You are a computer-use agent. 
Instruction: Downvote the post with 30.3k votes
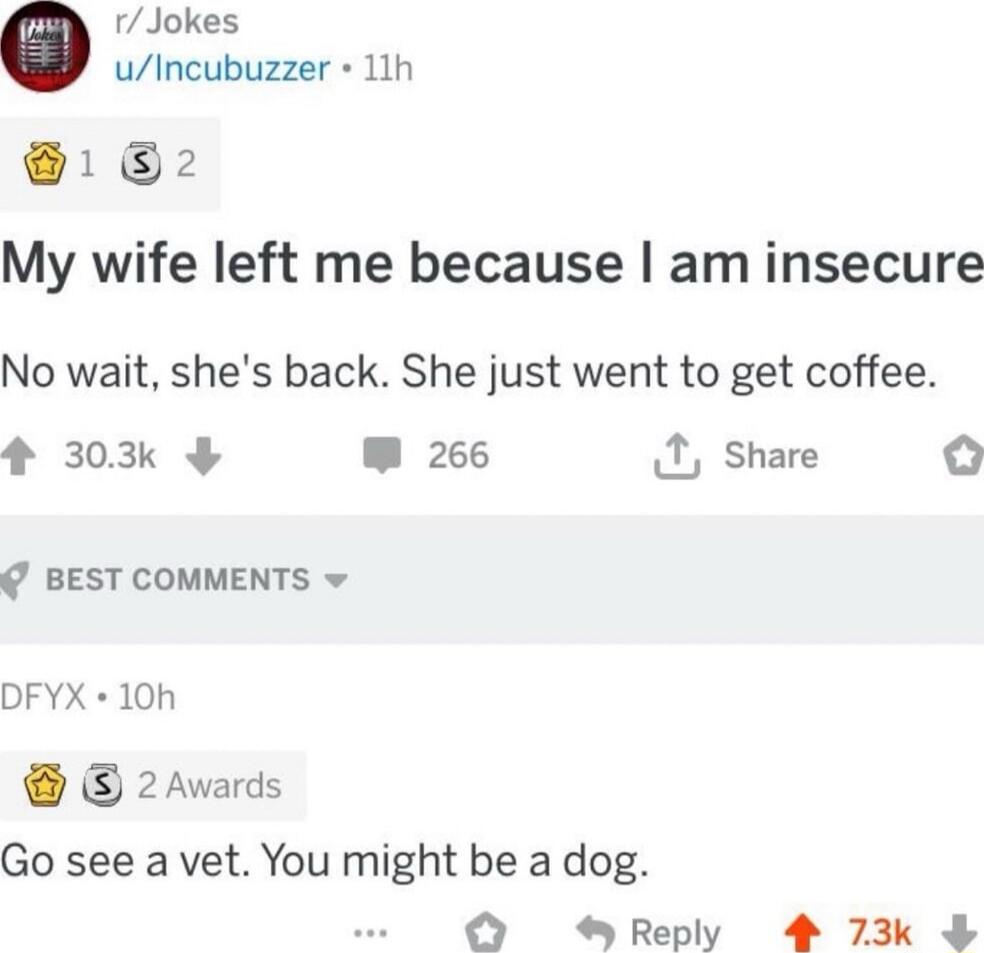(x=204, y=456)
